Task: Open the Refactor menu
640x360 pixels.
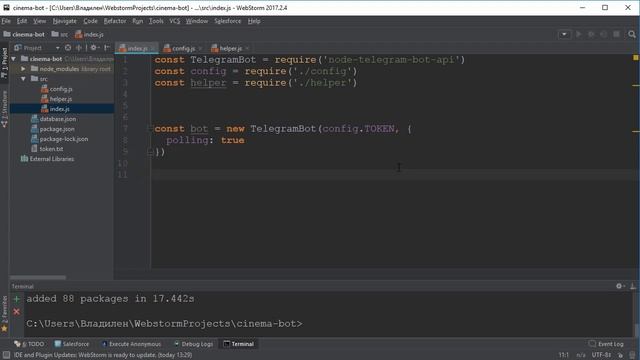Action: [x=115, y=21]
